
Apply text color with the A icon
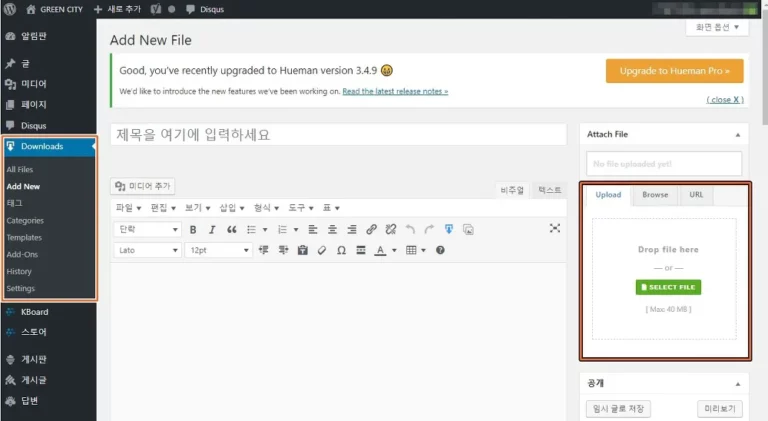coord(380,250)
